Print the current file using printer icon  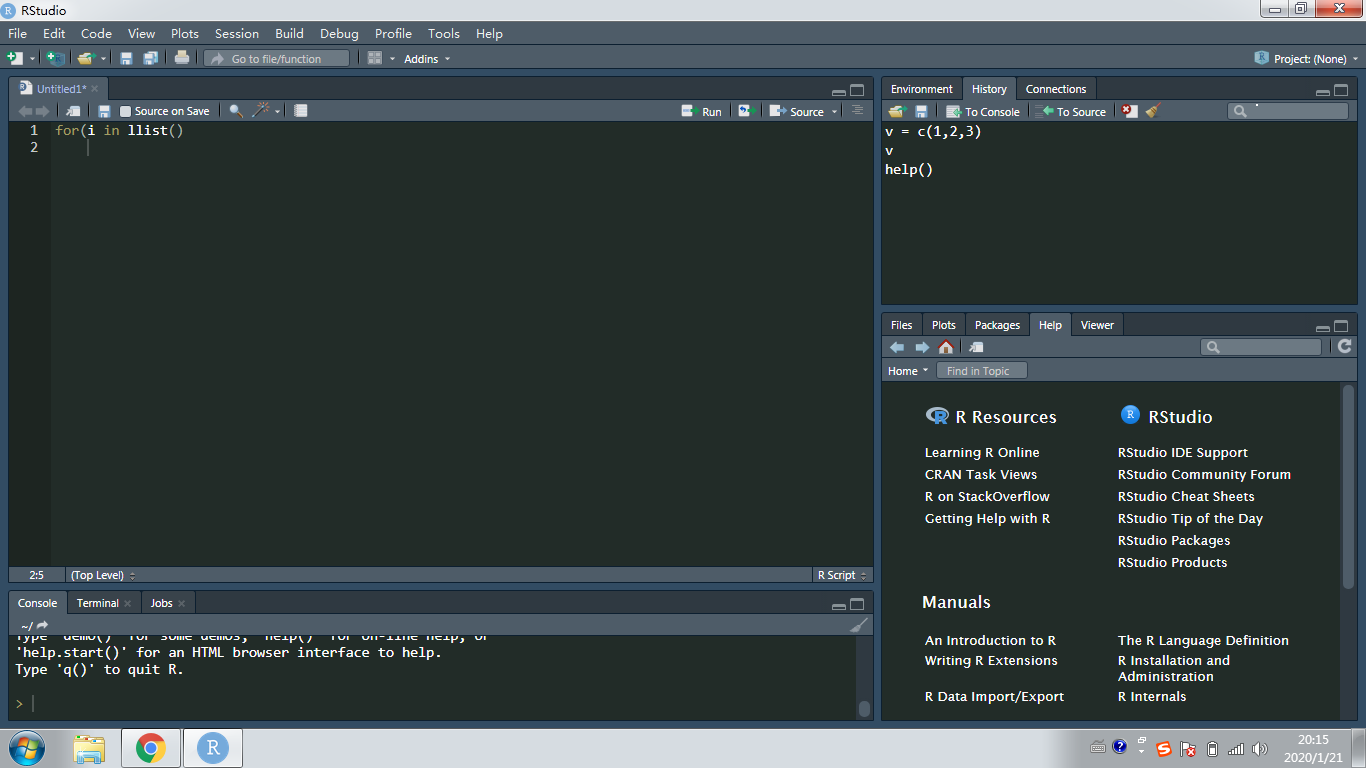tap(181, 58)
